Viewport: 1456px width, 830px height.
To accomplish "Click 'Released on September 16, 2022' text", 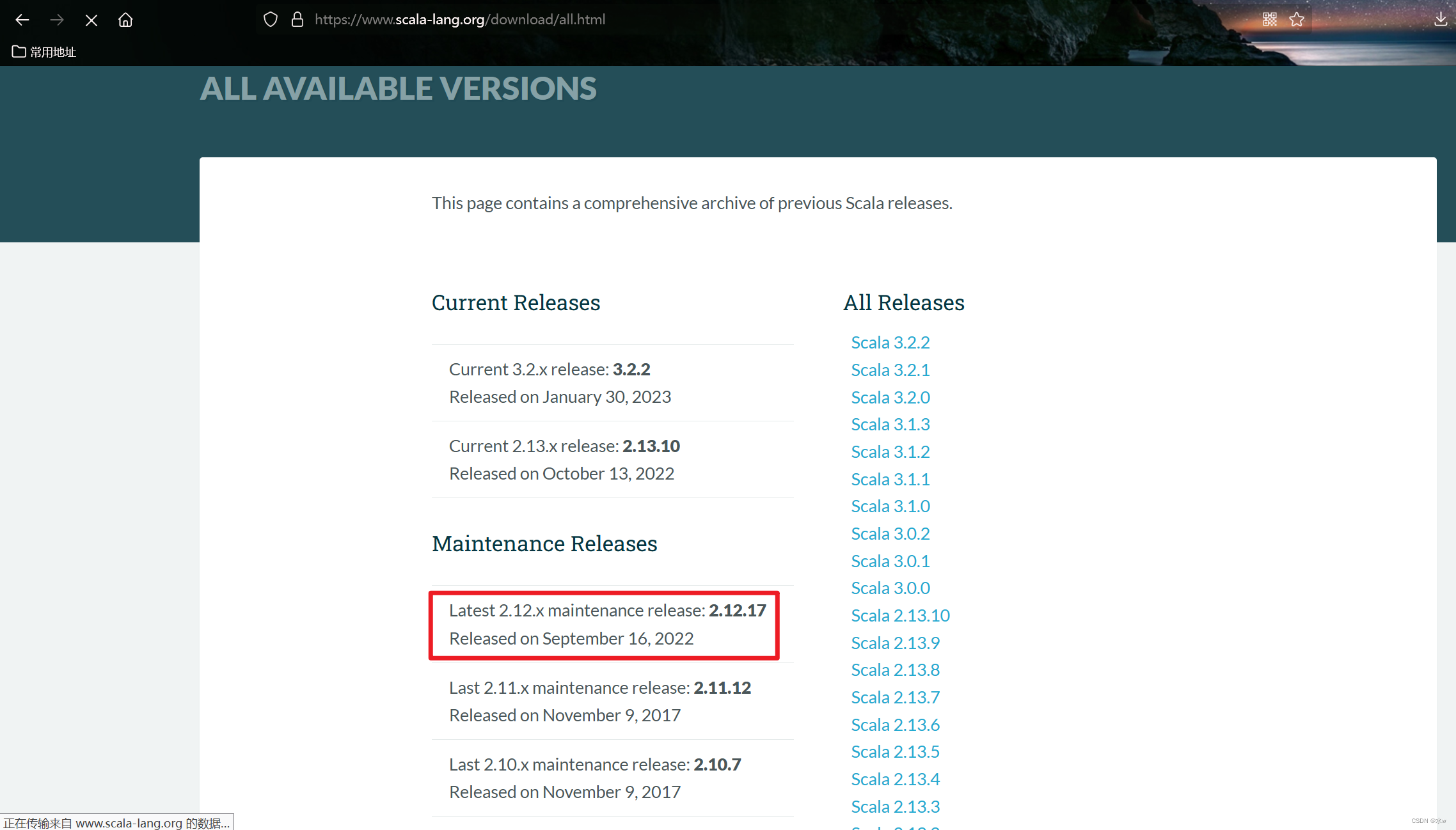I will click(x=571, y=639).
